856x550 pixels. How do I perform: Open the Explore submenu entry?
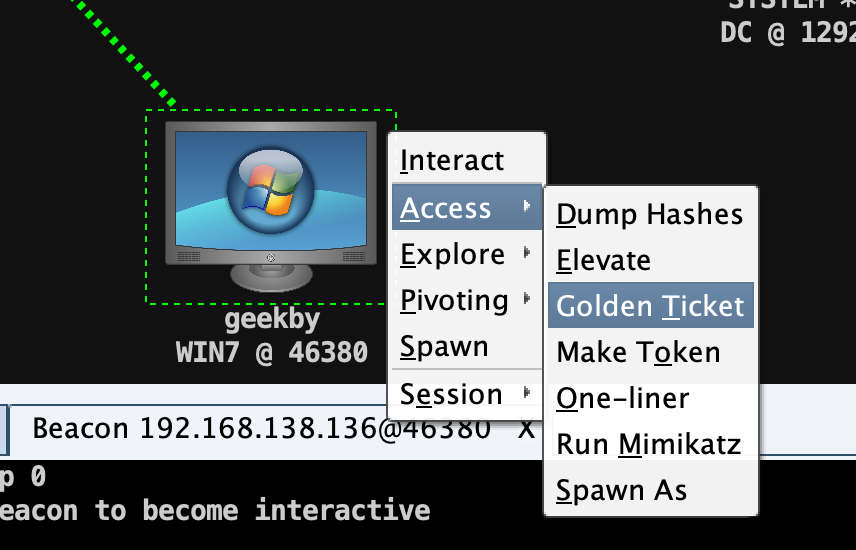coord(467,253)
